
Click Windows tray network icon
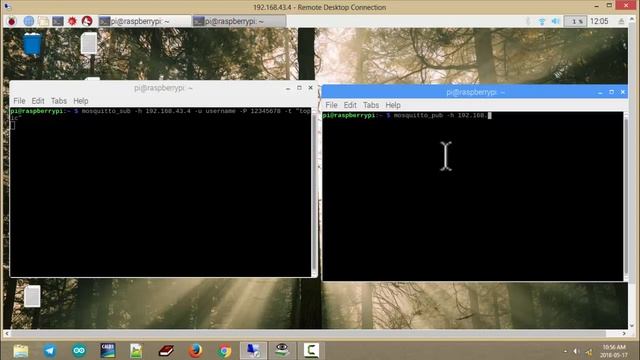(x=589, y=351)
